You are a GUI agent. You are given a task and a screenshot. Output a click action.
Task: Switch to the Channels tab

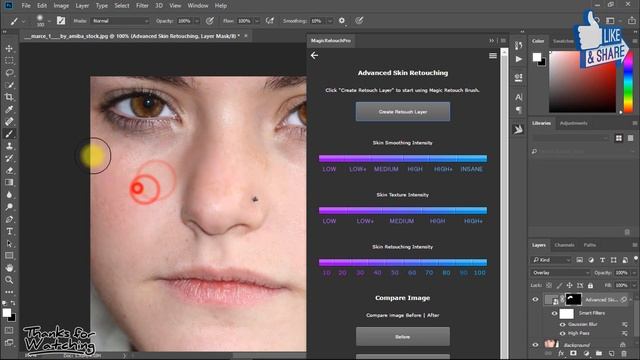click(564, 245)
